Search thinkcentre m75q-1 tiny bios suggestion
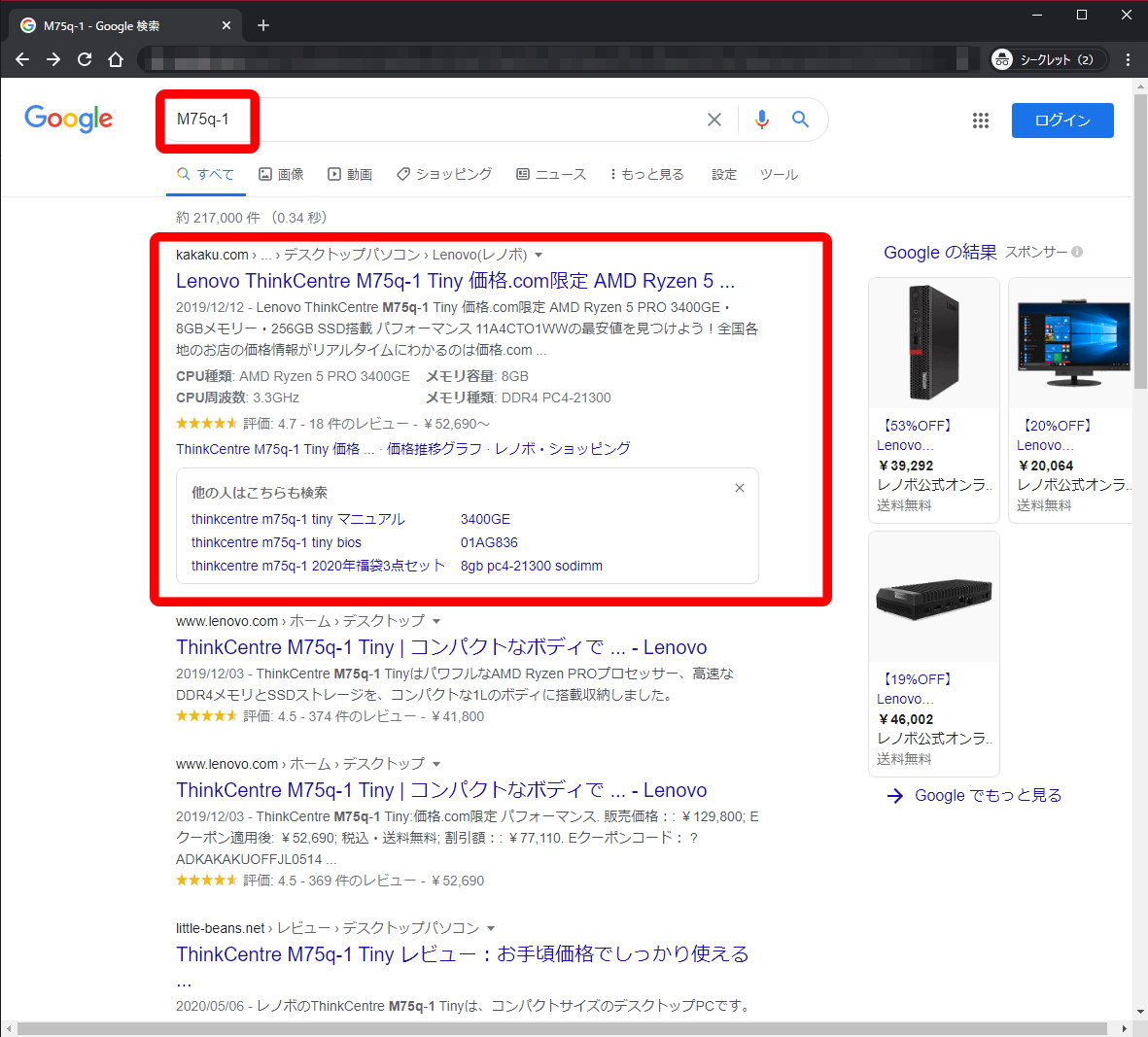The width and height of the screenshot is (1148, 1037). tap(276, 542)
